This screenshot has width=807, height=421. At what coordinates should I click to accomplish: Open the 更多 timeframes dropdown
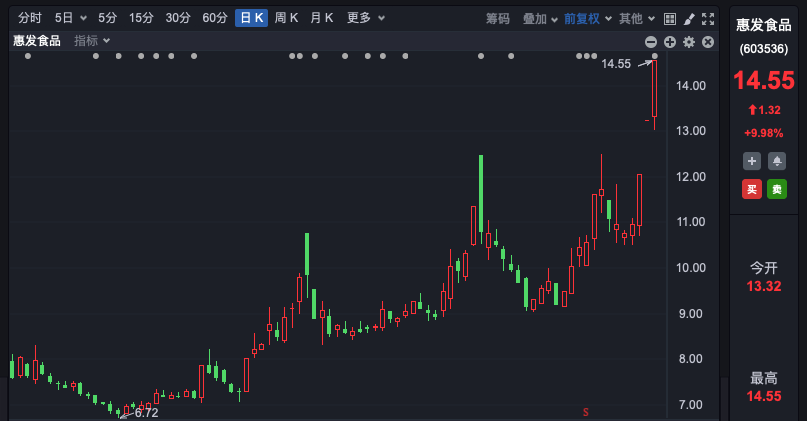click(x=365, y=18)
